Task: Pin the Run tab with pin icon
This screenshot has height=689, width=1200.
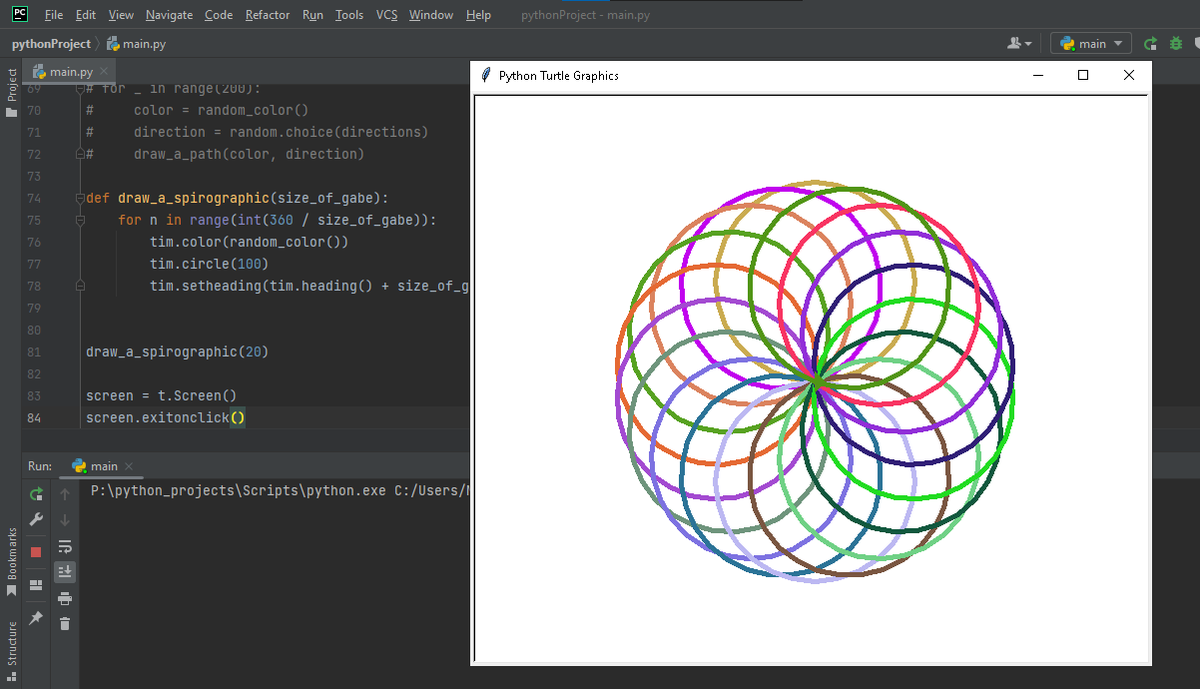Action: 36,618
